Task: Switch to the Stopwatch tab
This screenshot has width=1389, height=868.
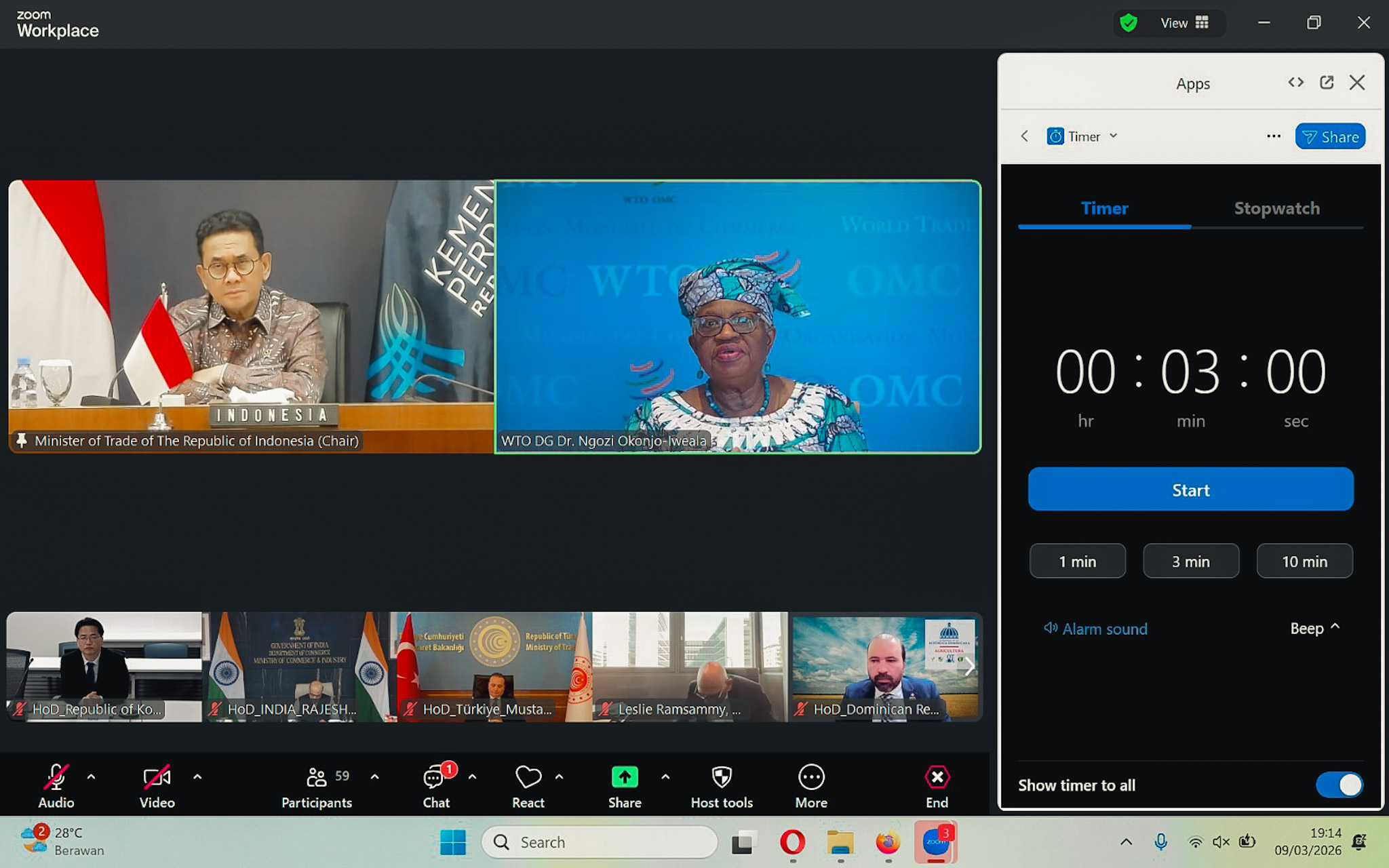Action: [1276, 208]
